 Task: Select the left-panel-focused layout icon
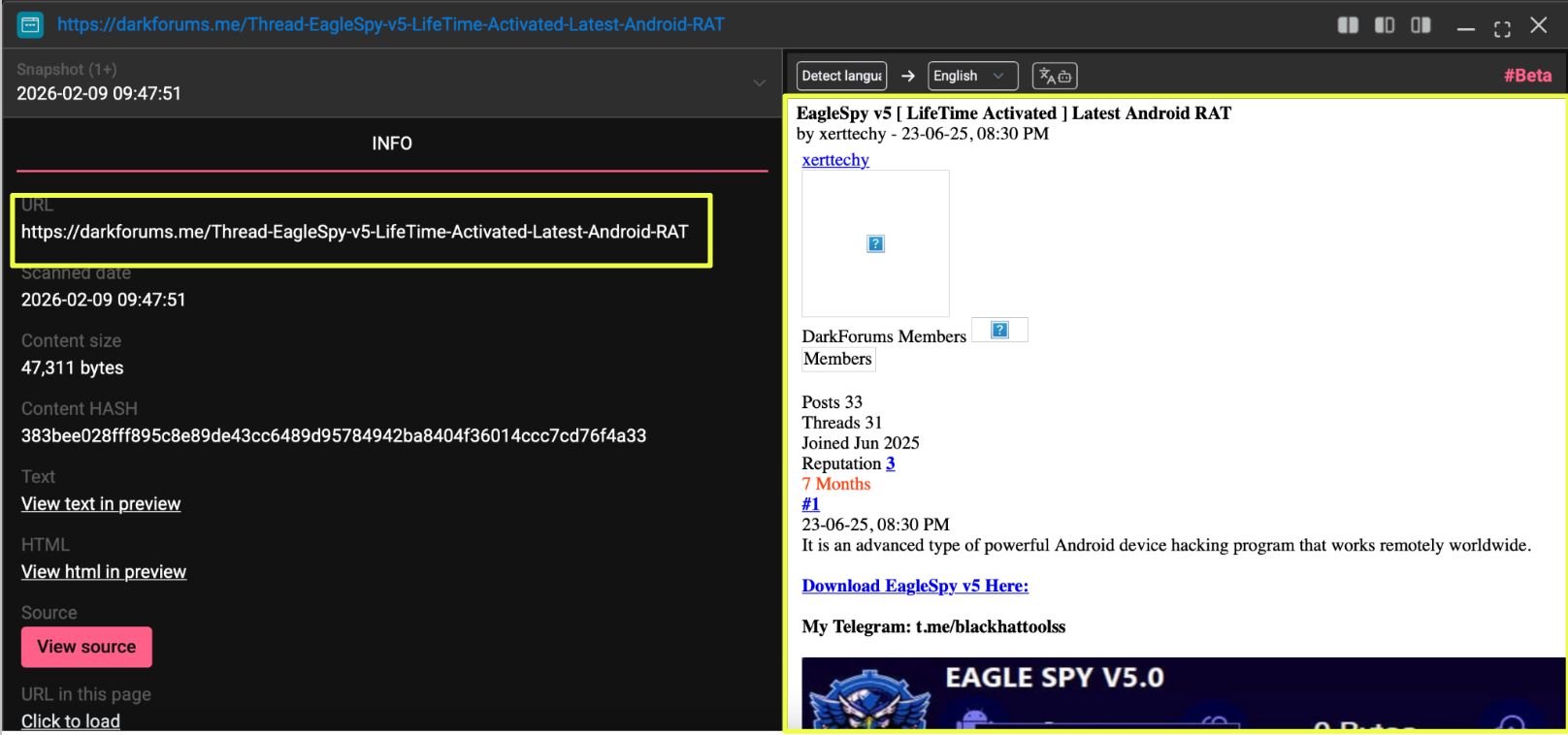[x=1385, y=25]
